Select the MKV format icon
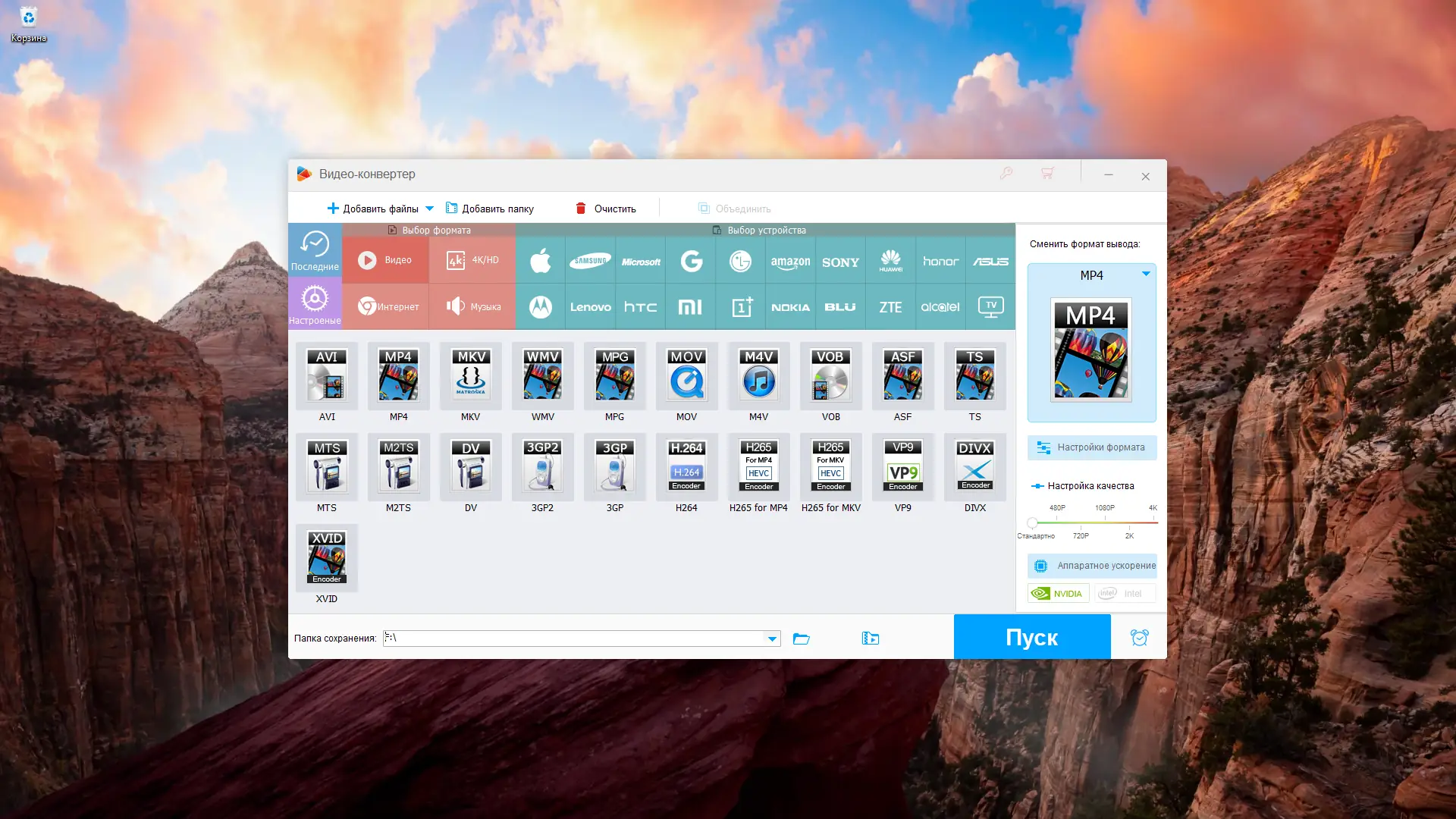Screen dimensions: 1456x819 [470, 376]
